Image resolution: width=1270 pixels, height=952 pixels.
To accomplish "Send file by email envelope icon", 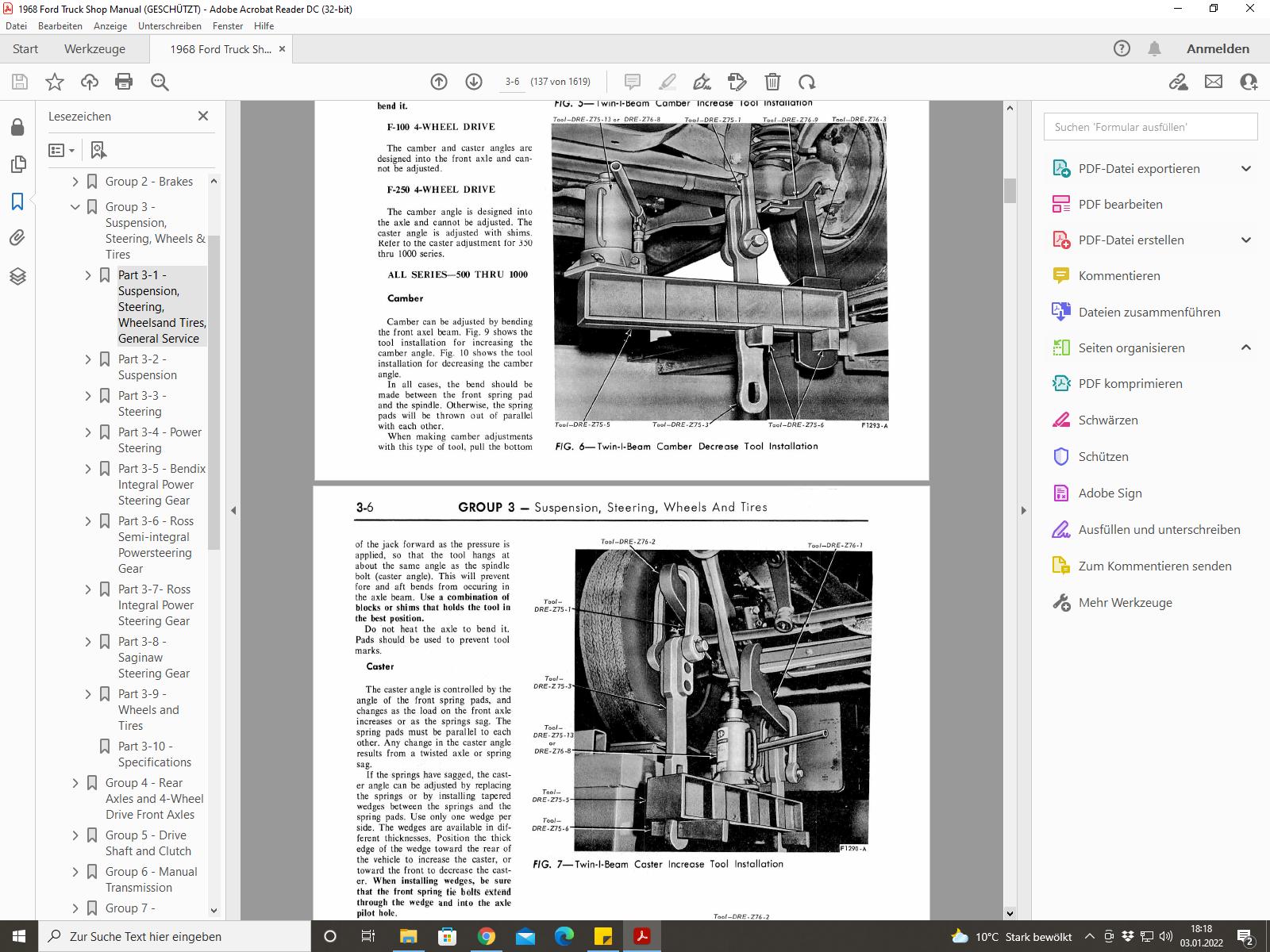I will click(x=1214, y=82).
